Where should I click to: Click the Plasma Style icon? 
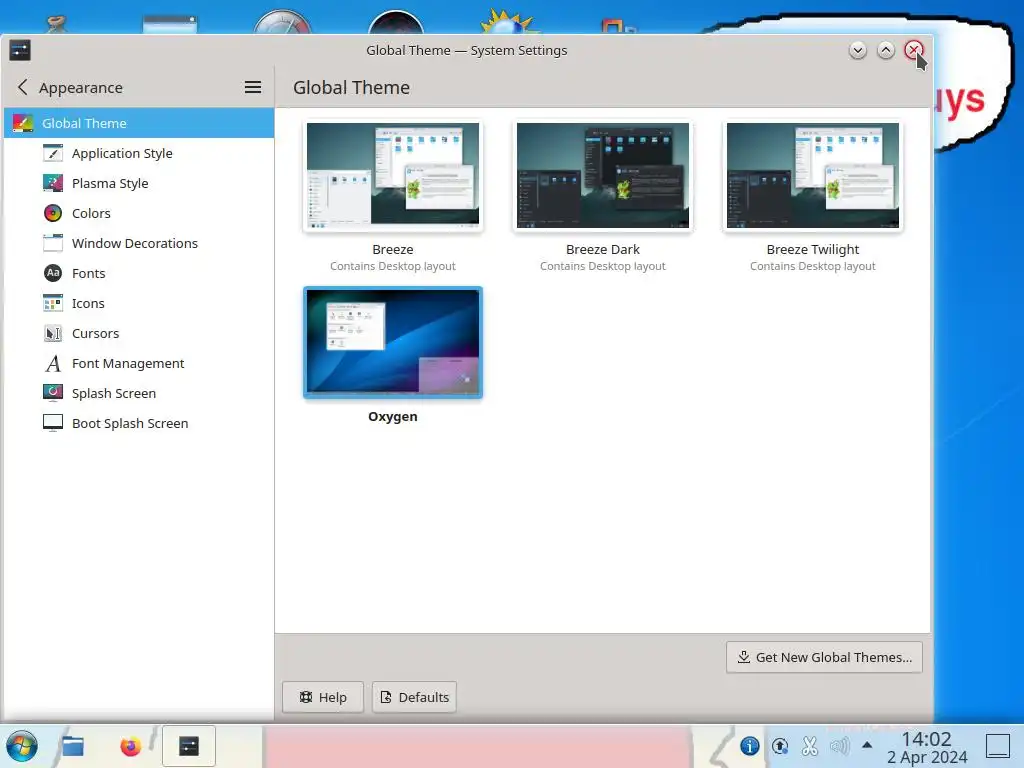[x=53, y=183]
